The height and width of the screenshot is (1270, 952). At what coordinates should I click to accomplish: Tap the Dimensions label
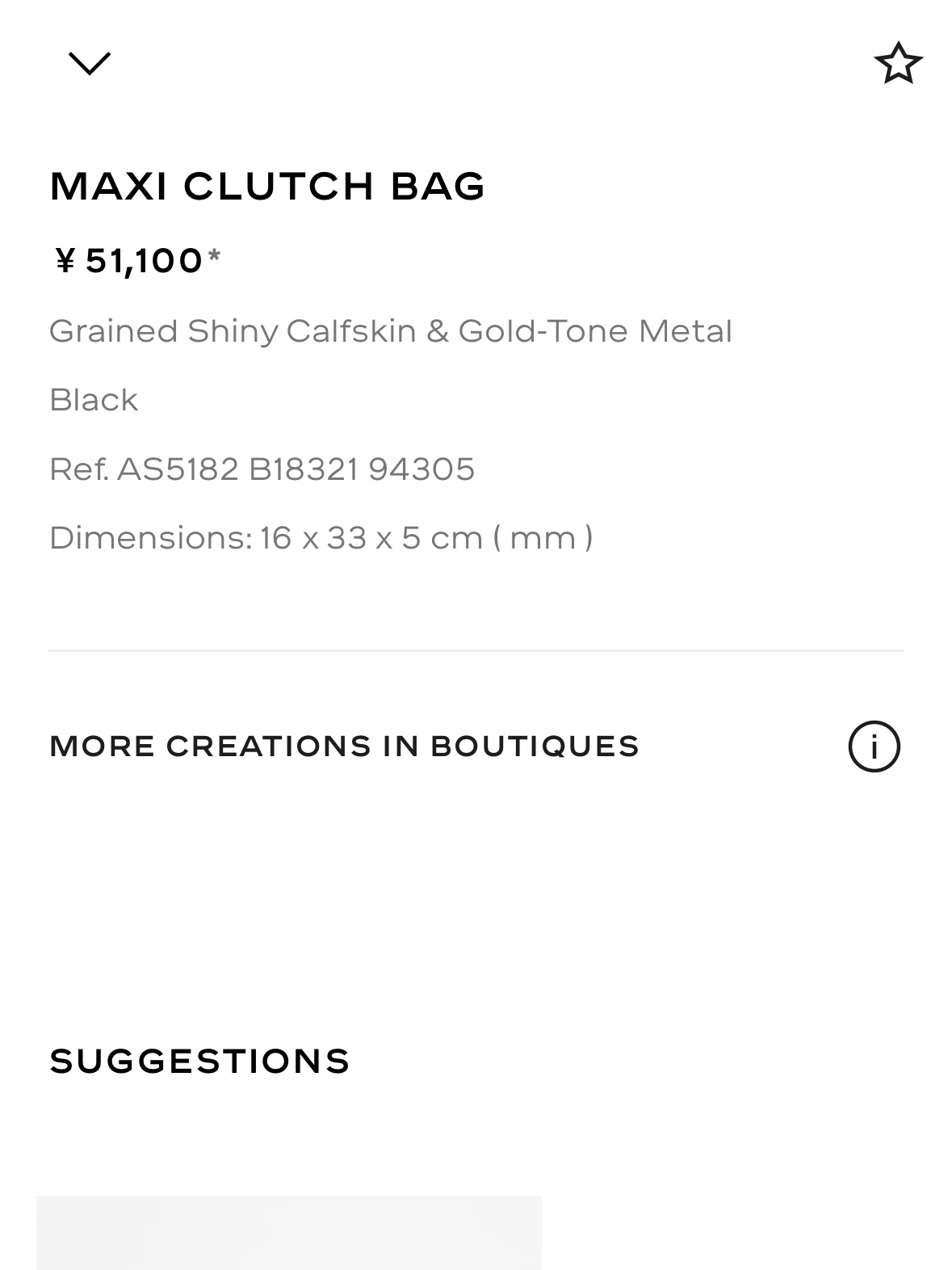tap(150, 538)
